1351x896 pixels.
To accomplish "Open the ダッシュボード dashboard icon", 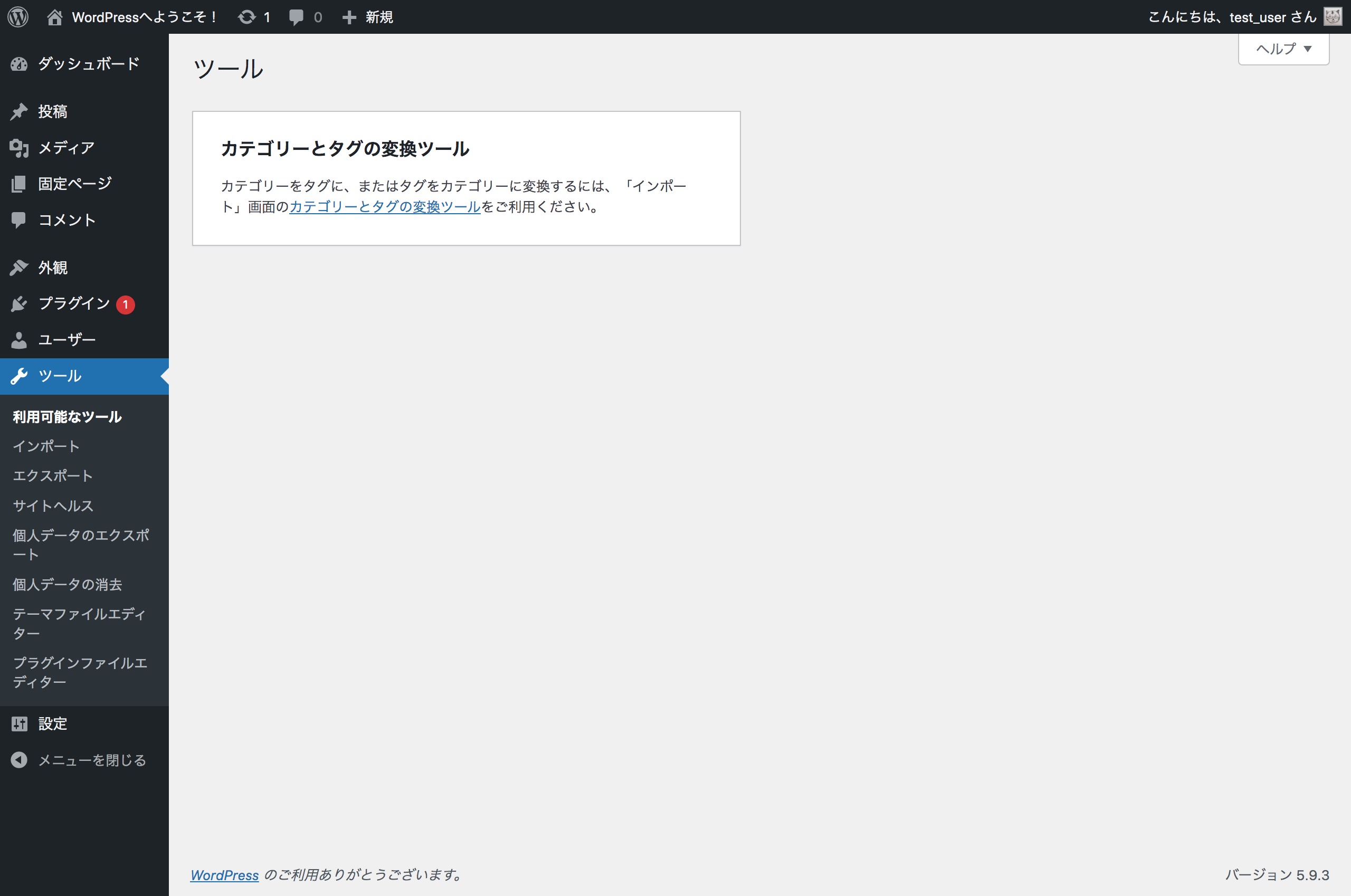I will 19,64.
